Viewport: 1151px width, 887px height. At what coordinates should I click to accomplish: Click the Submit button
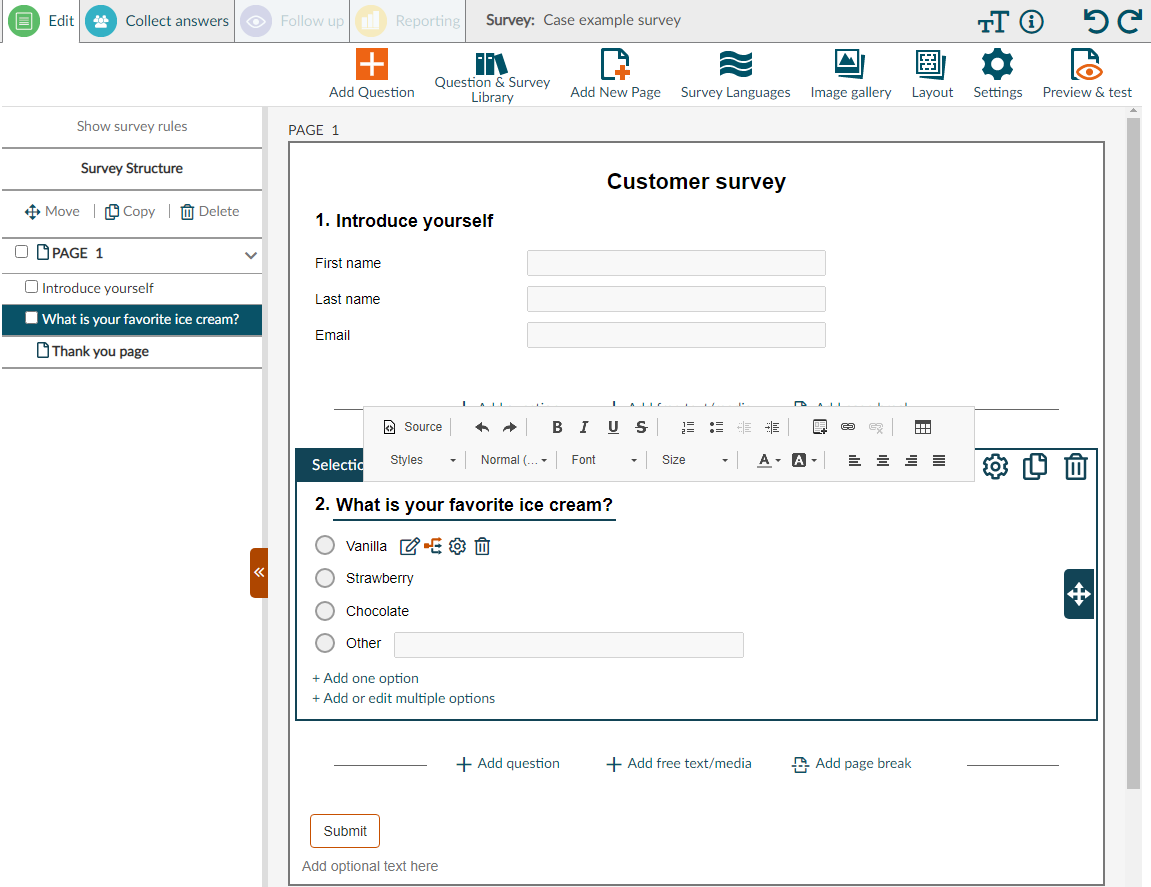tap(344, 830)
